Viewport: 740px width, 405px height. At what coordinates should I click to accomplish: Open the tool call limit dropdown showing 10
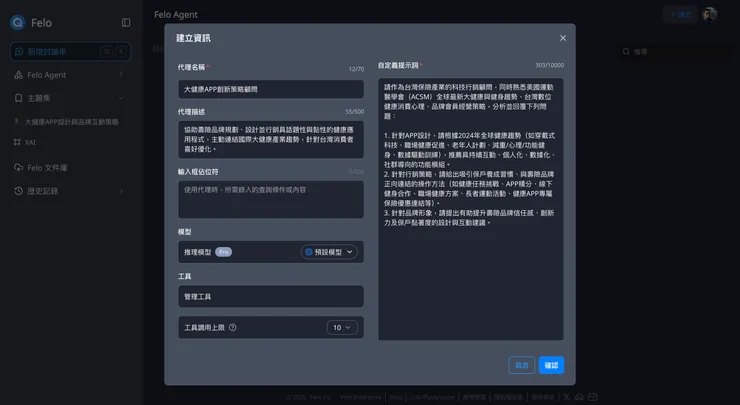[342, 327]
